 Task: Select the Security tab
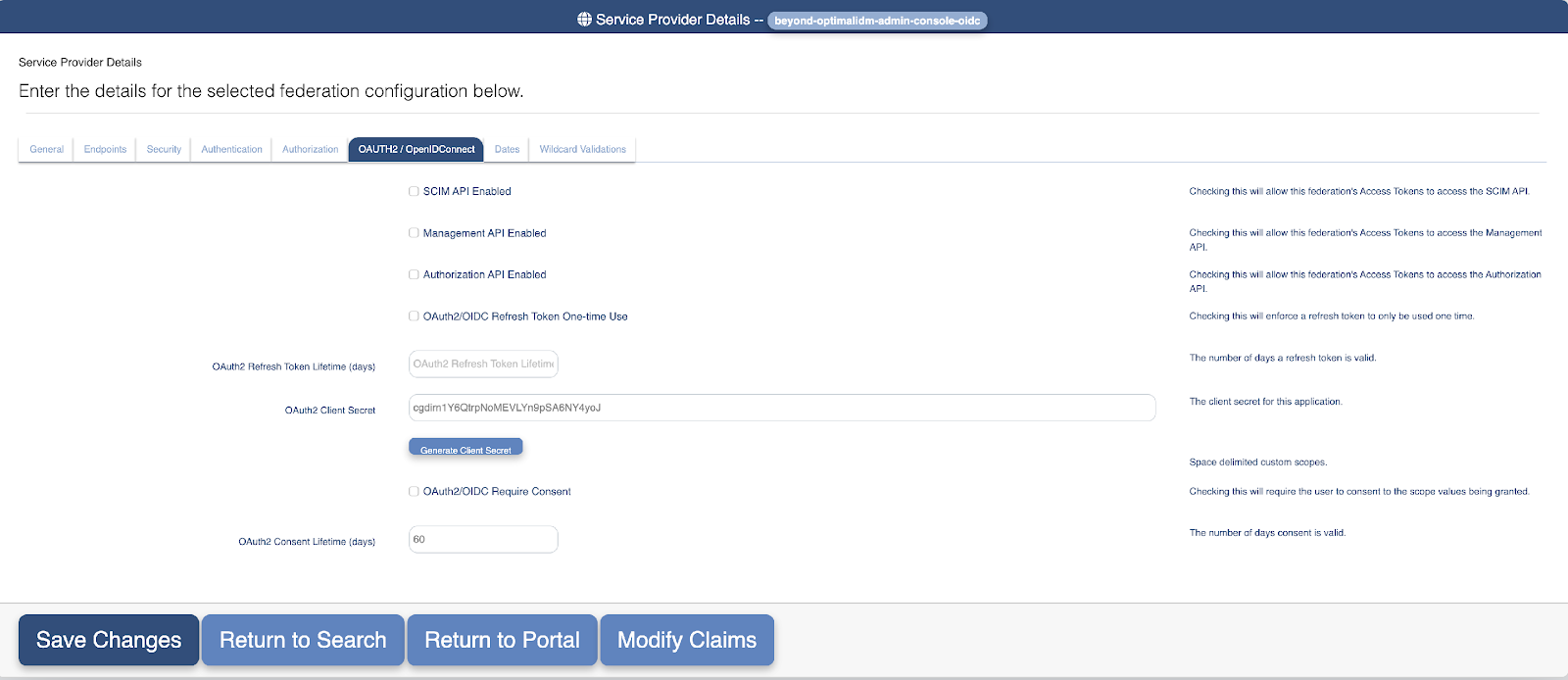pos(164,149)
